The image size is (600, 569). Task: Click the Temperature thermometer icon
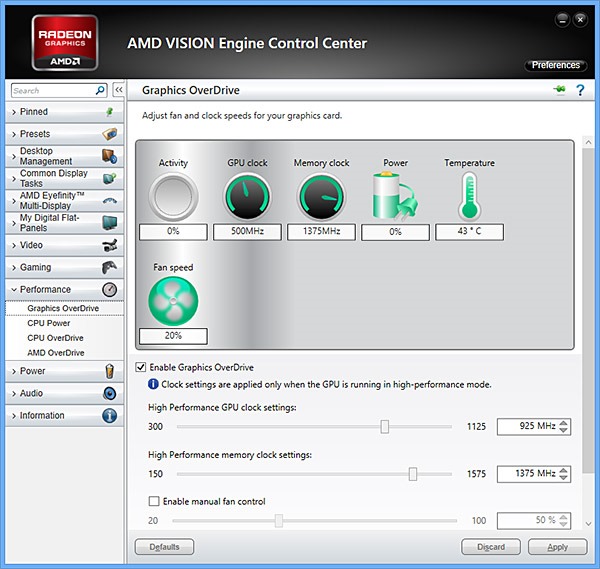point(469,196)
